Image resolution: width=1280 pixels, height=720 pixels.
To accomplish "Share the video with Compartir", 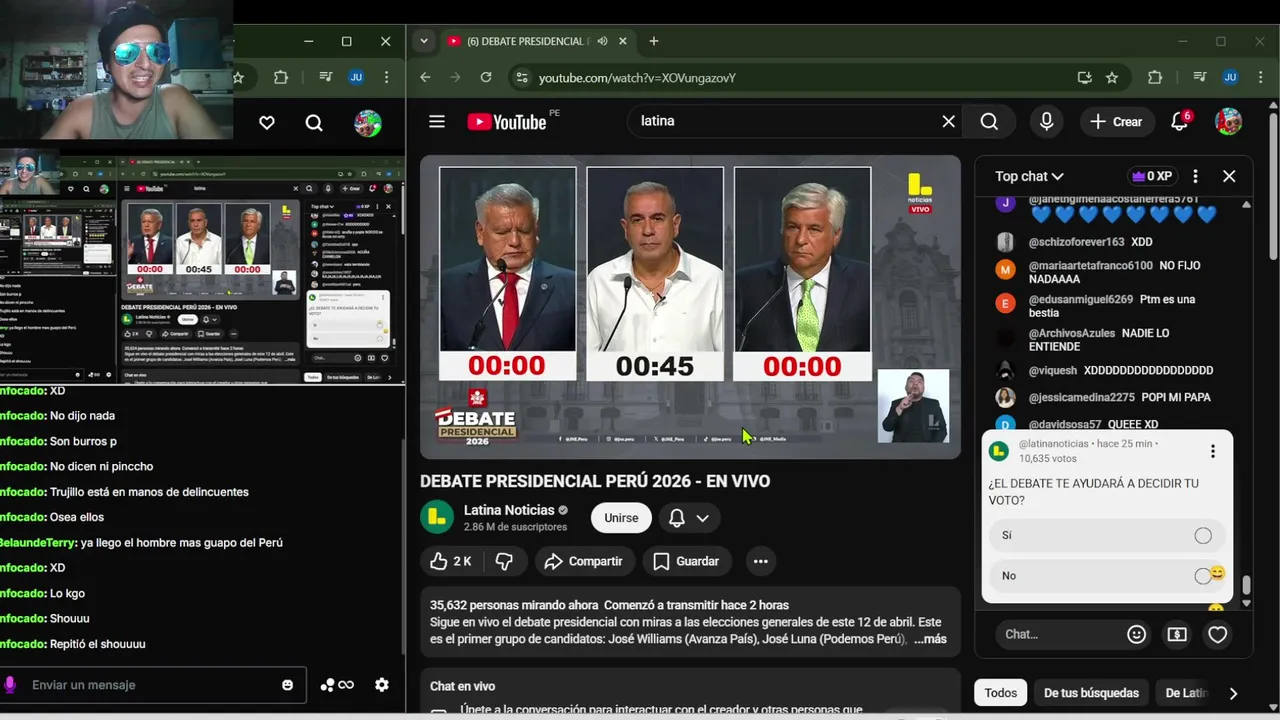I will pyautogui.click(x=583, y=561).
